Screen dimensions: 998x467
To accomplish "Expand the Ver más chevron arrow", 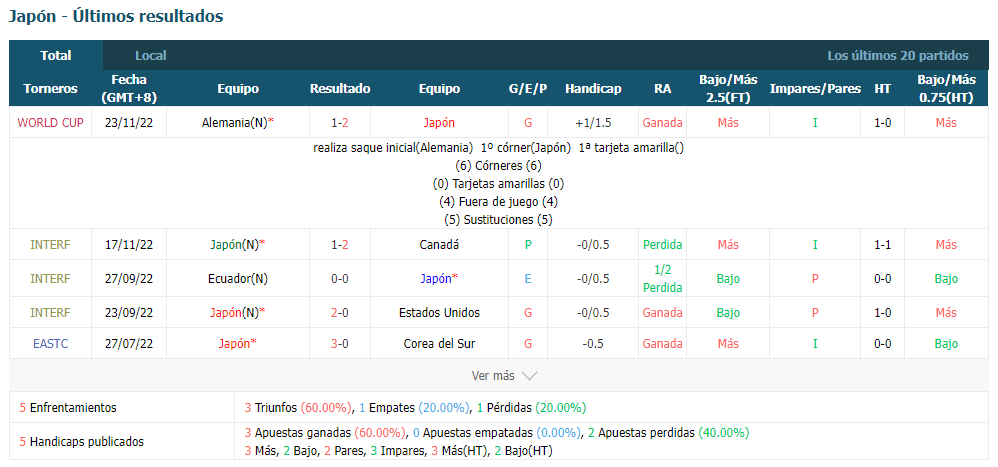I will (530, 376).
